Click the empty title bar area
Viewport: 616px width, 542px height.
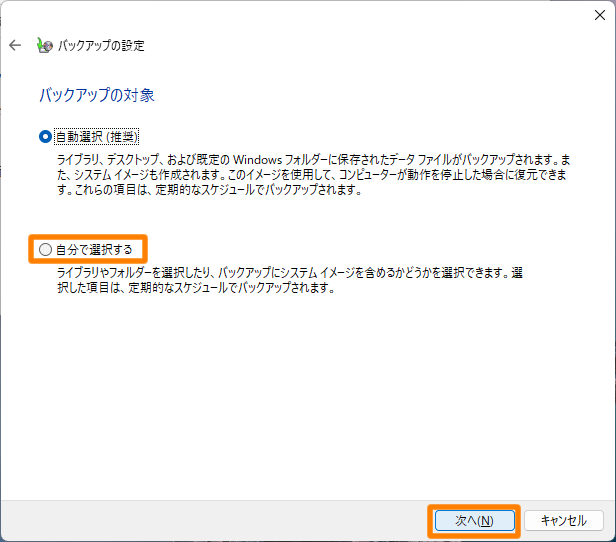point(300,14)
